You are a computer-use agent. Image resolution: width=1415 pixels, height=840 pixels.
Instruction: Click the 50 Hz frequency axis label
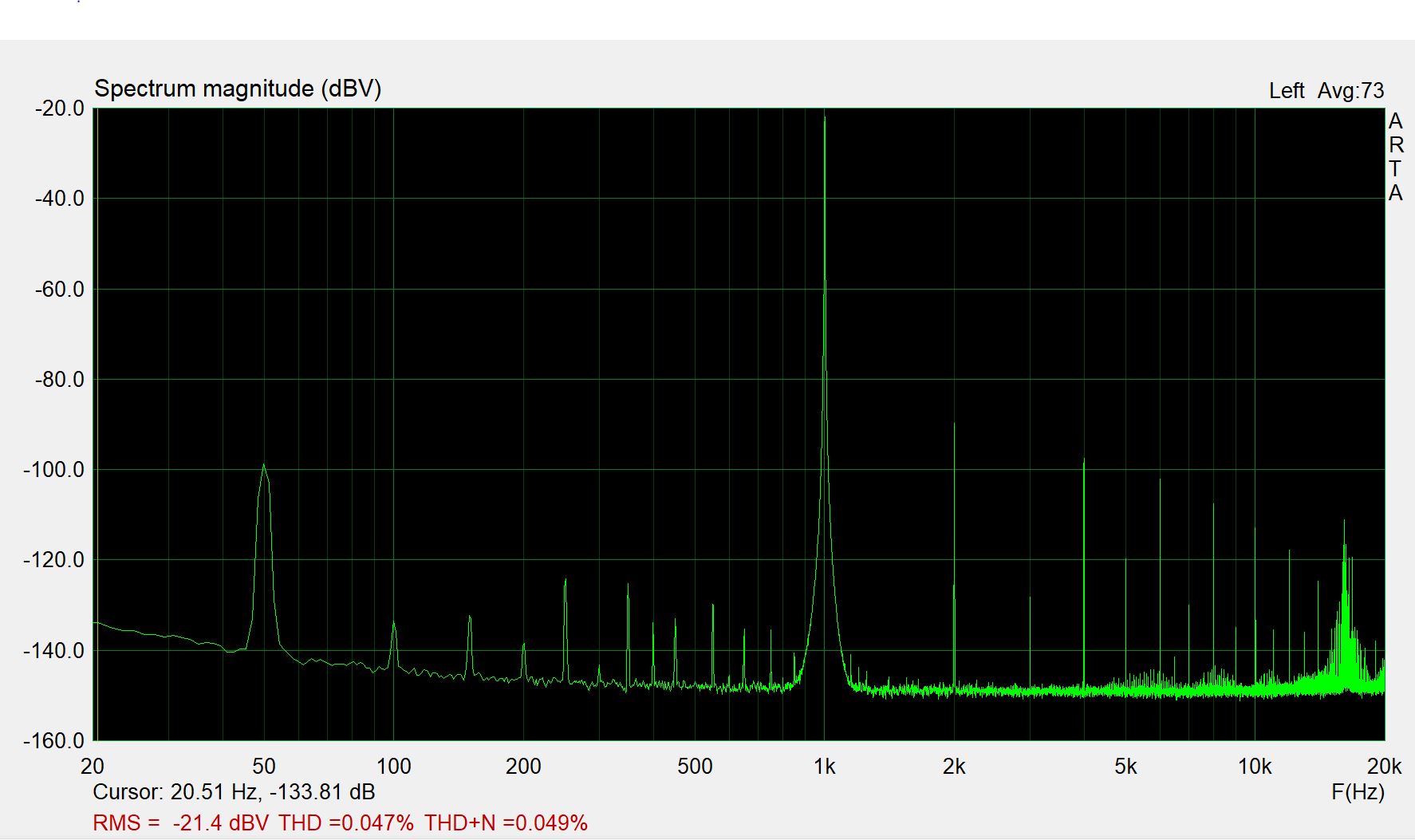click(x=264, y=767)
